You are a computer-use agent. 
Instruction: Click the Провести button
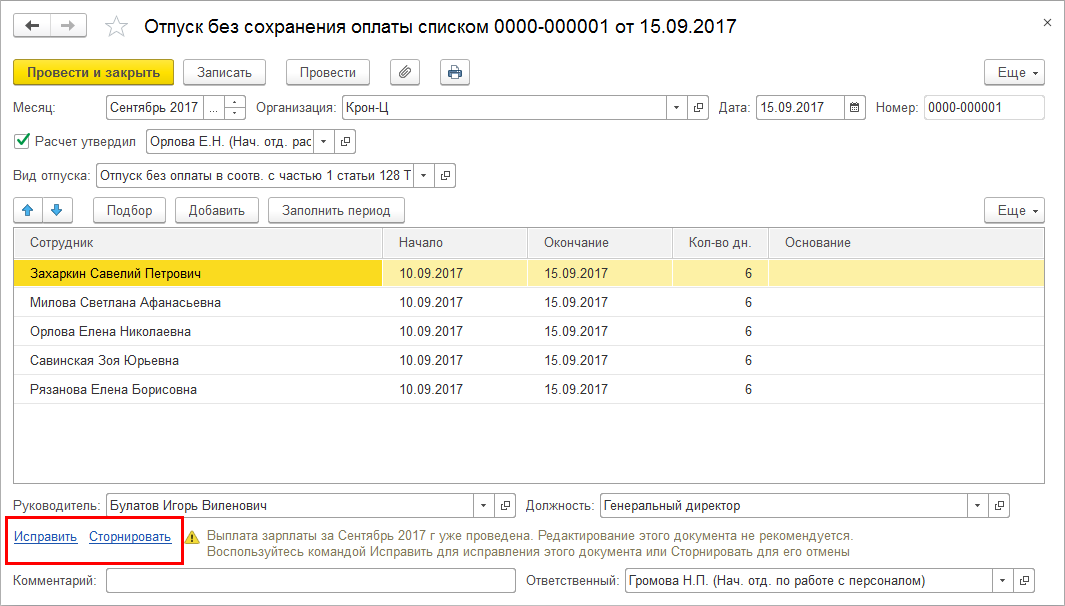pos(328,73)
